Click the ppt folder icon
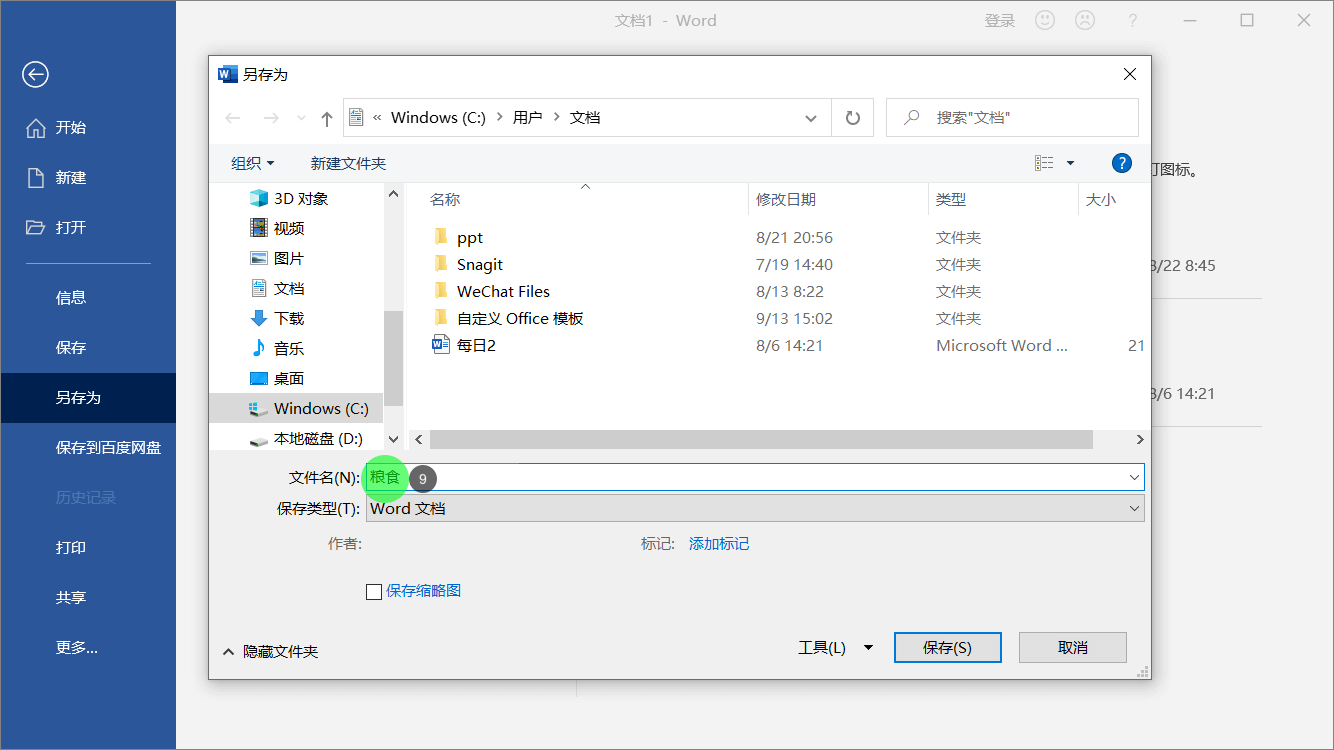 pos(441,237)
